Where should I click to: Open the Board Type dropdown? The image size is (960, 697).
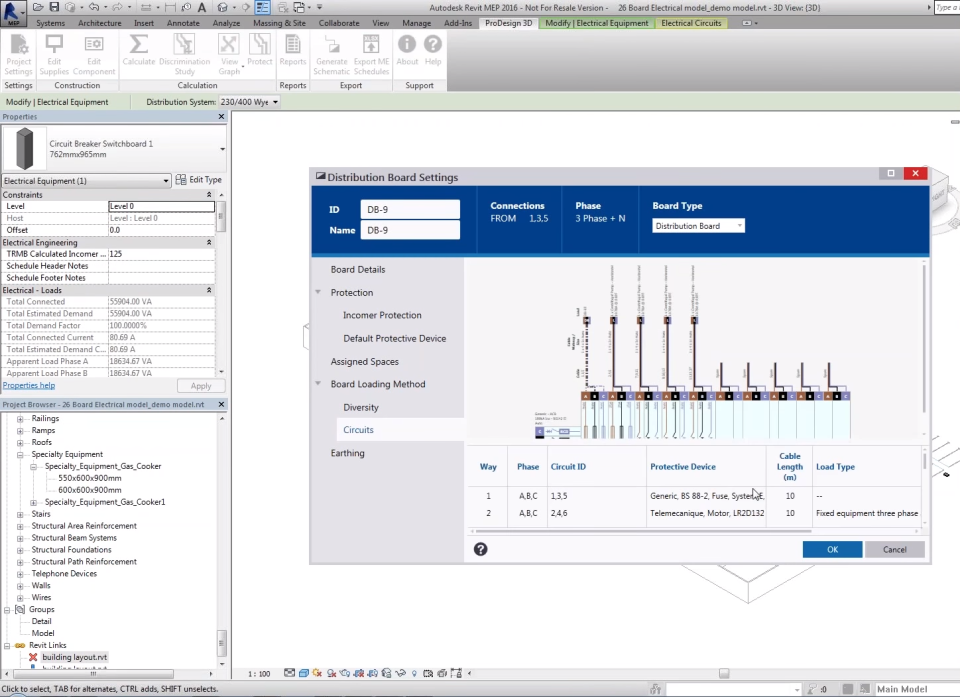pyautogui.click(x=698, y=226)
